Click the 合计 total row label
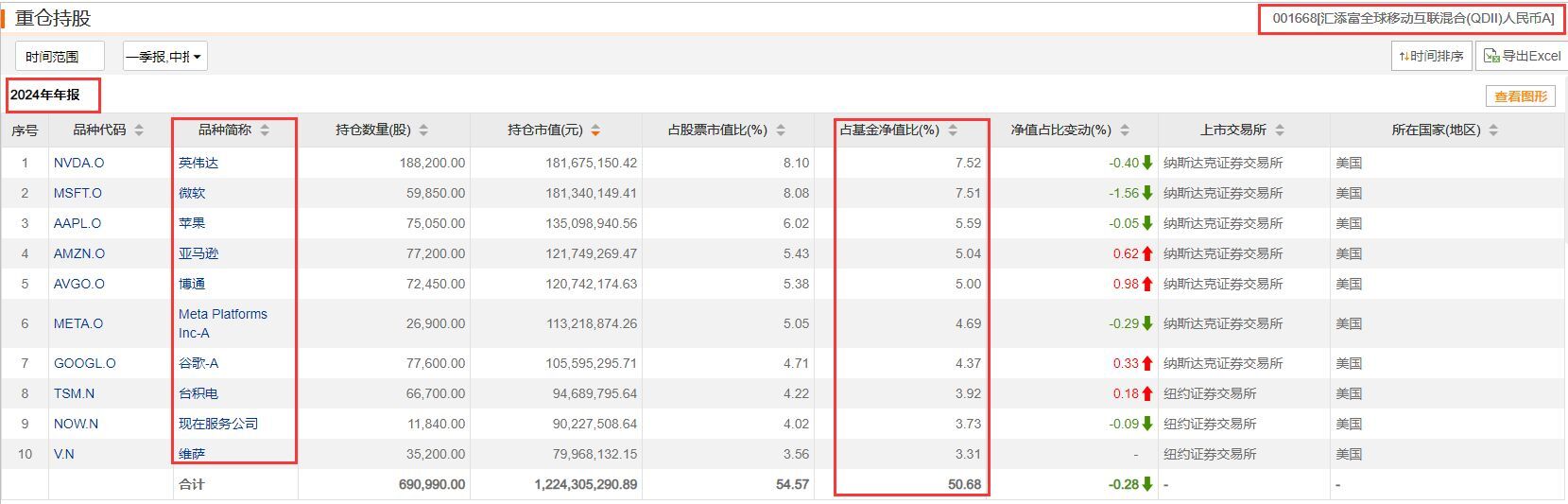Viewport: 1568px width, 504px height. pyautogui.click(x=192, y=484)
